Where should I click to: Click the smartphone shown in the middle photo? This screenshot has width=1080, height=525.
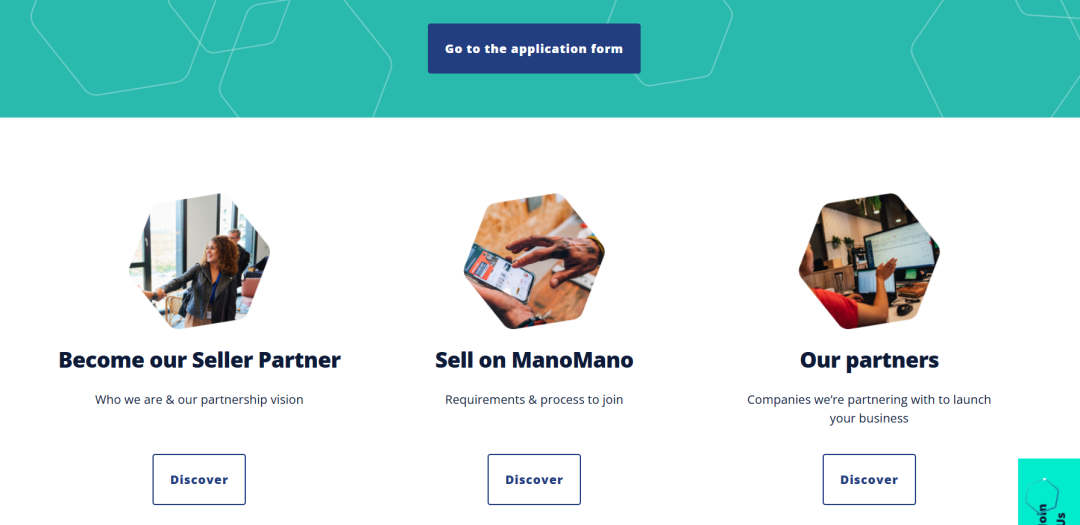pyautogui.click(x=499, y=272)
